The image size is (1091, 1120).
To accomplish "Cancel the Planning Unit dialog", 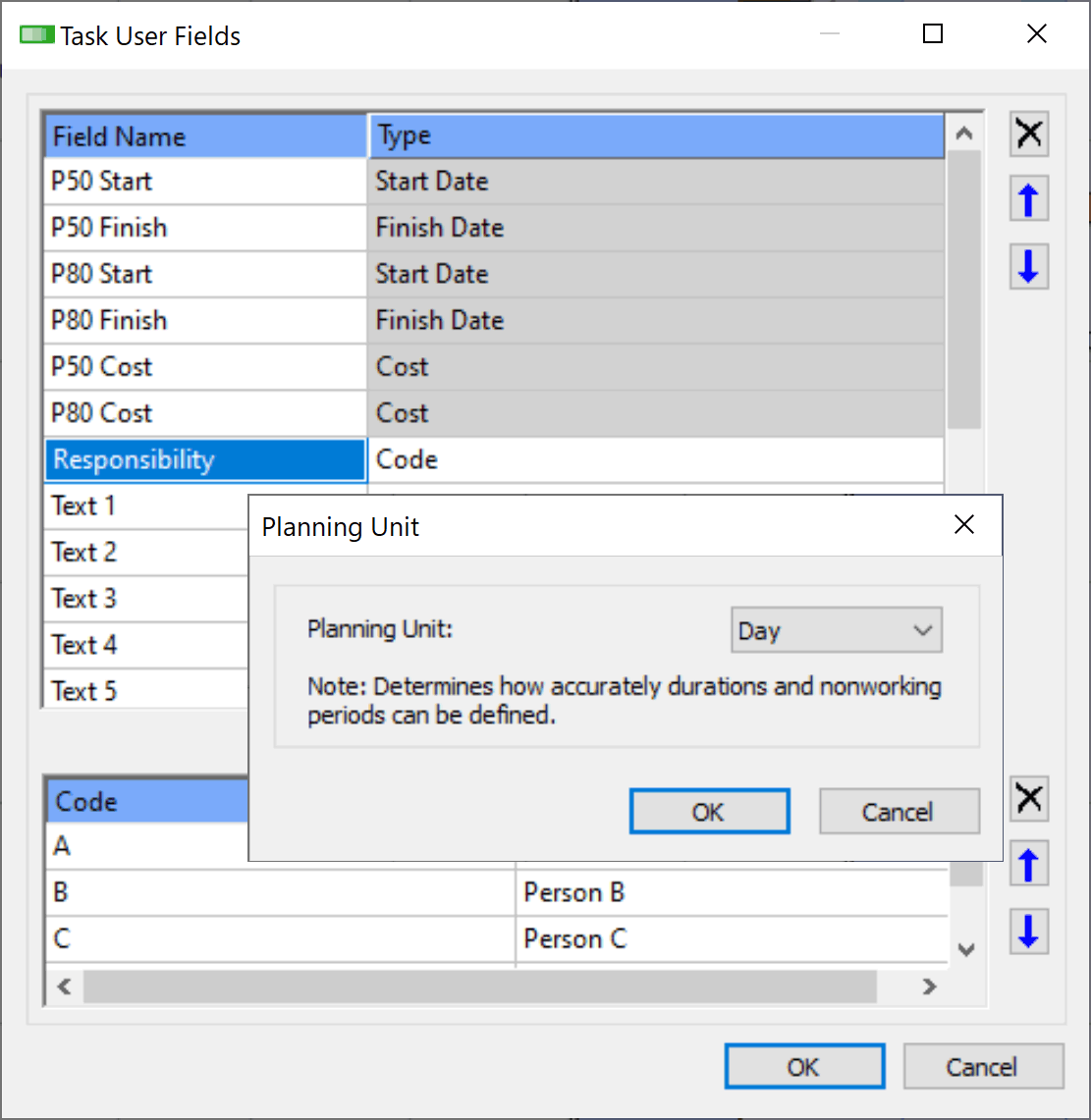I will [x=899, y=812].
